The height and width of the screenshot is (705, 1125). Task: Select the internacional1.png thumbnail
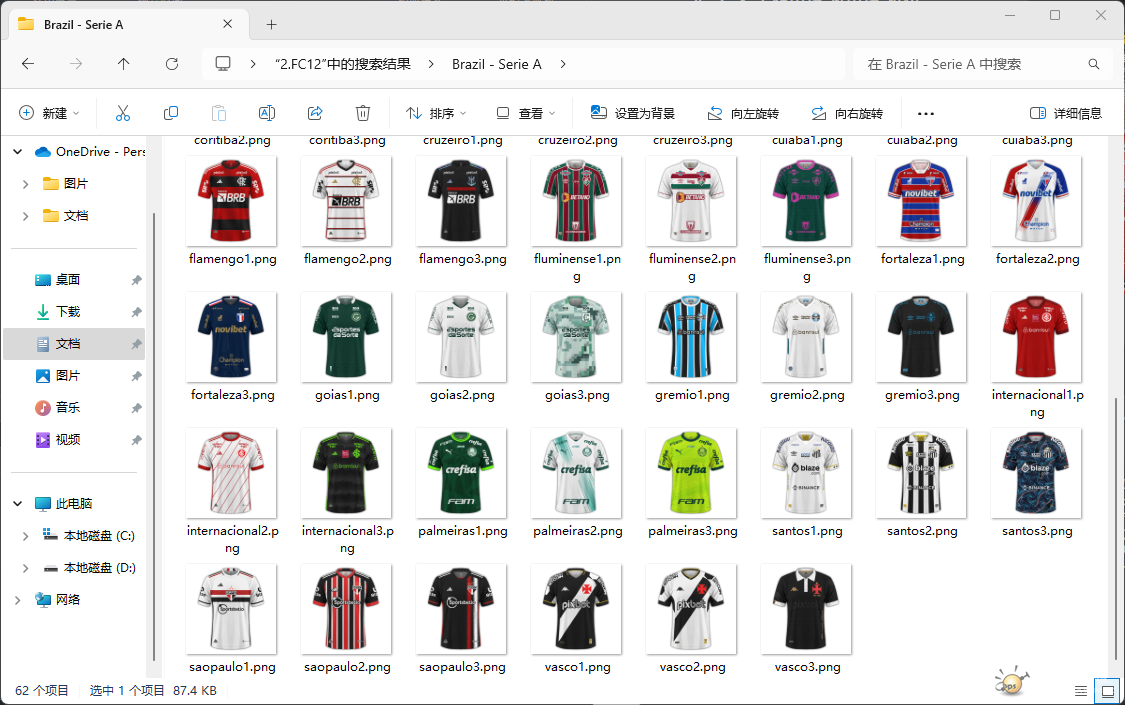click(1036, 337)
